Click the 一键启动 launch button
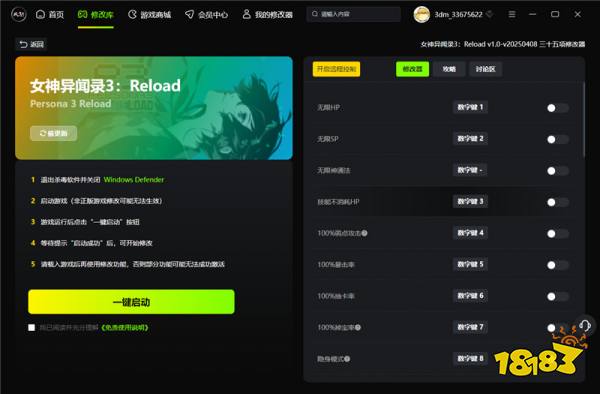Image resolution: width=600 pixels, height=394 pixels. coord(131,302)
